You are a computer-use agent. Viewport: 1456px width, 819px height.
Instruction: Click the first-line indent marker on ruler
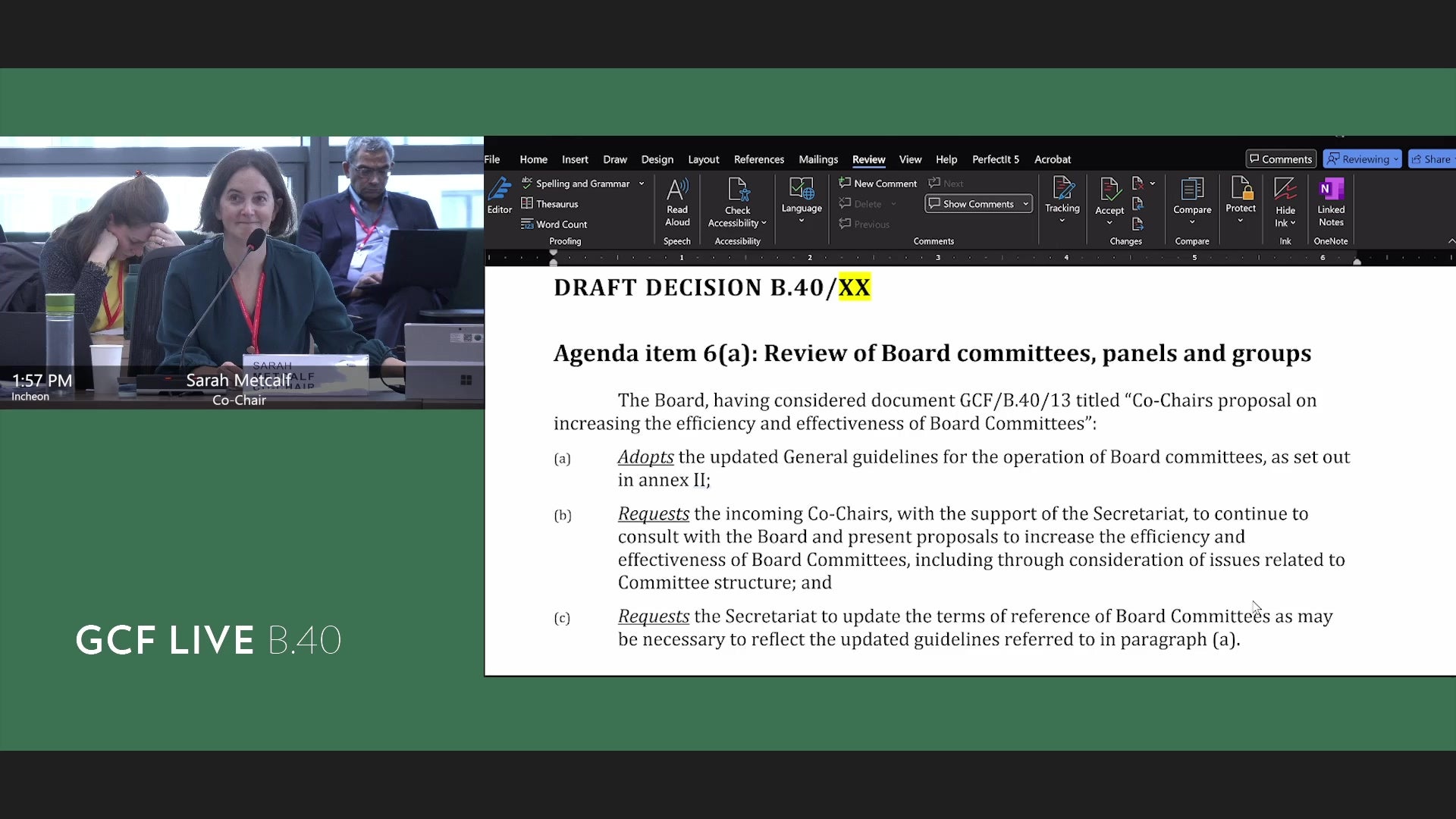[x=554, y=253]
